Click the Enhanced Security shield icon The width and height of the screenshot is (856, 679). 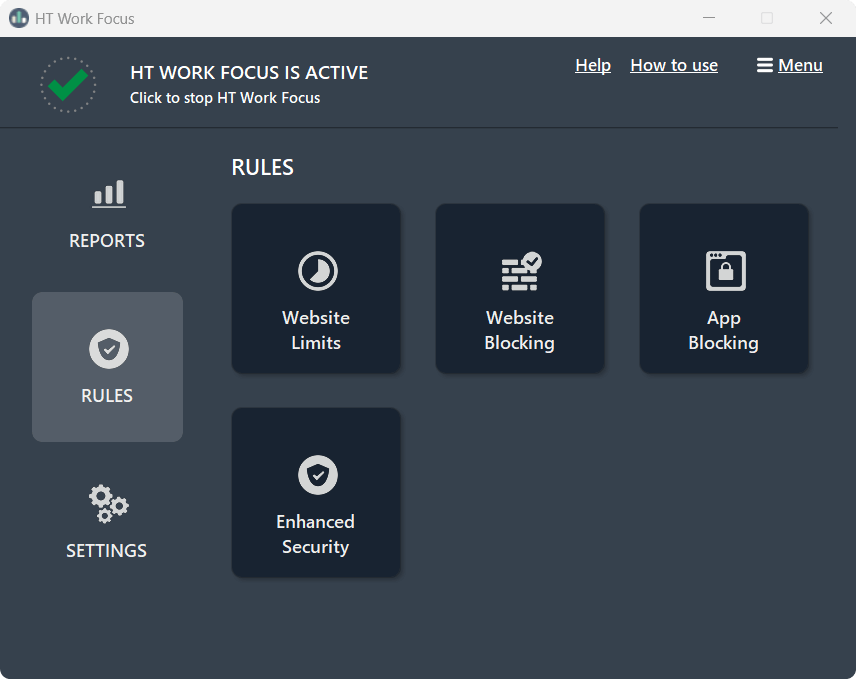tap(317, 475)
